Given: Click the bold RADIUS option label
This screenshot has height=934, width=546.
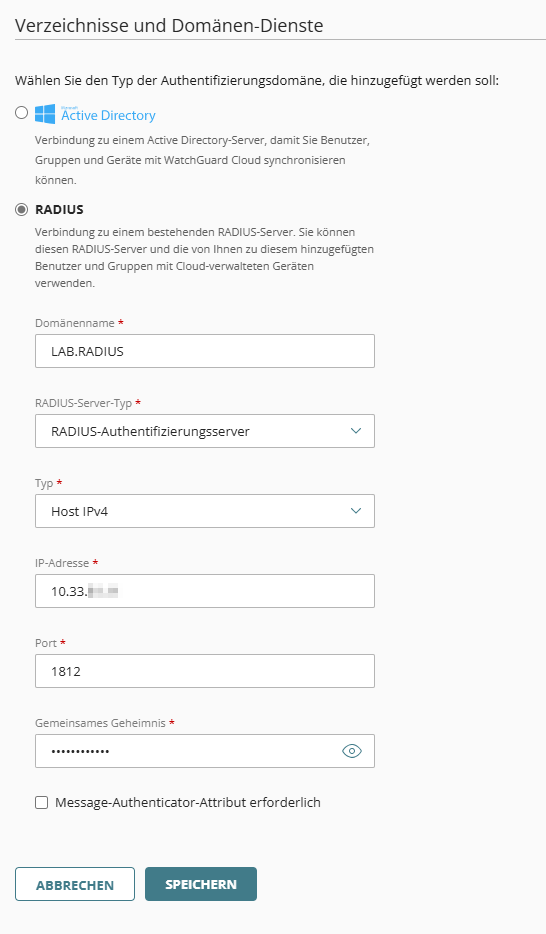Looking at the screenshot, I should [60, 210].
